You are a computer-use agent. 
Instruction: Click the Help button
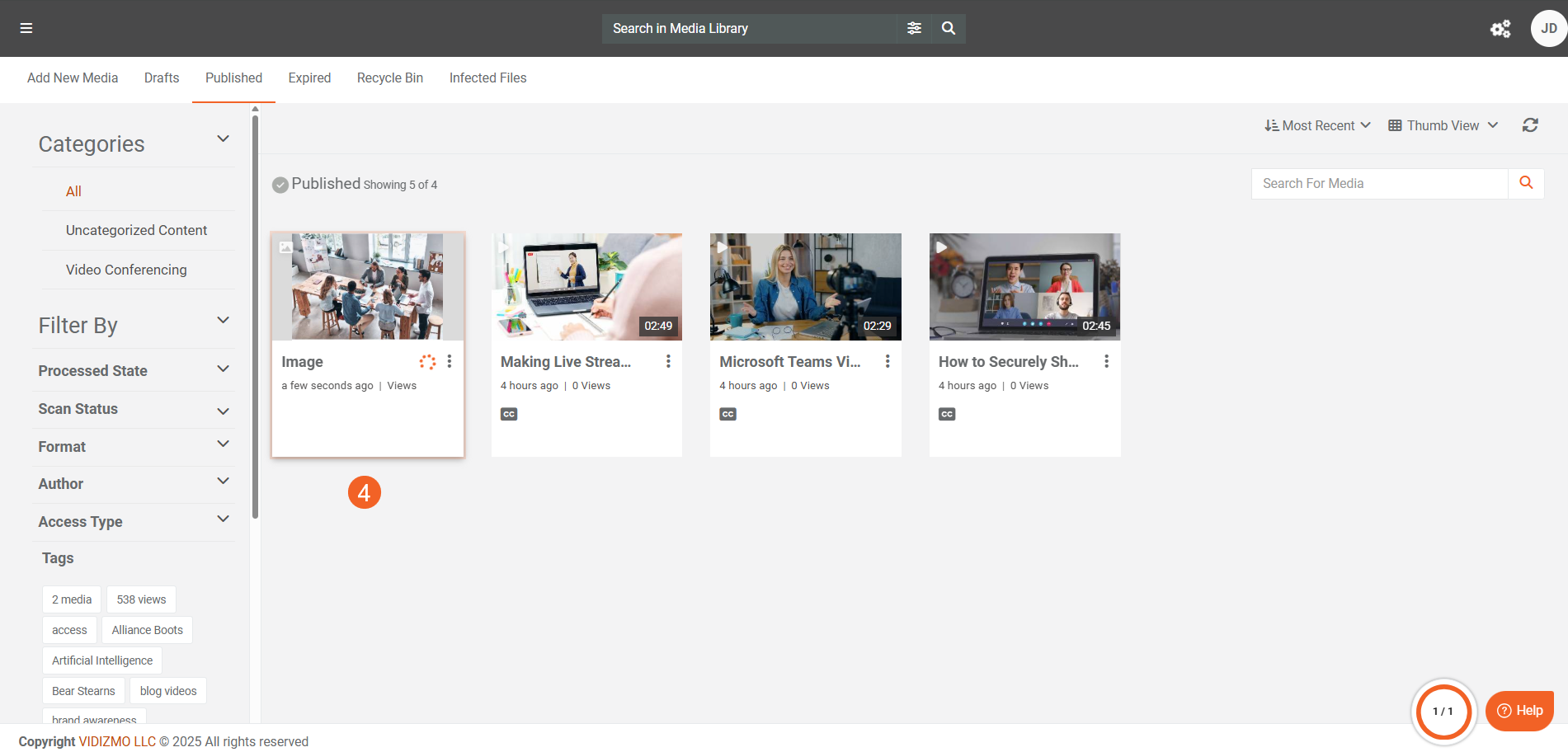pyautogui.click(x=1519, y=710)
